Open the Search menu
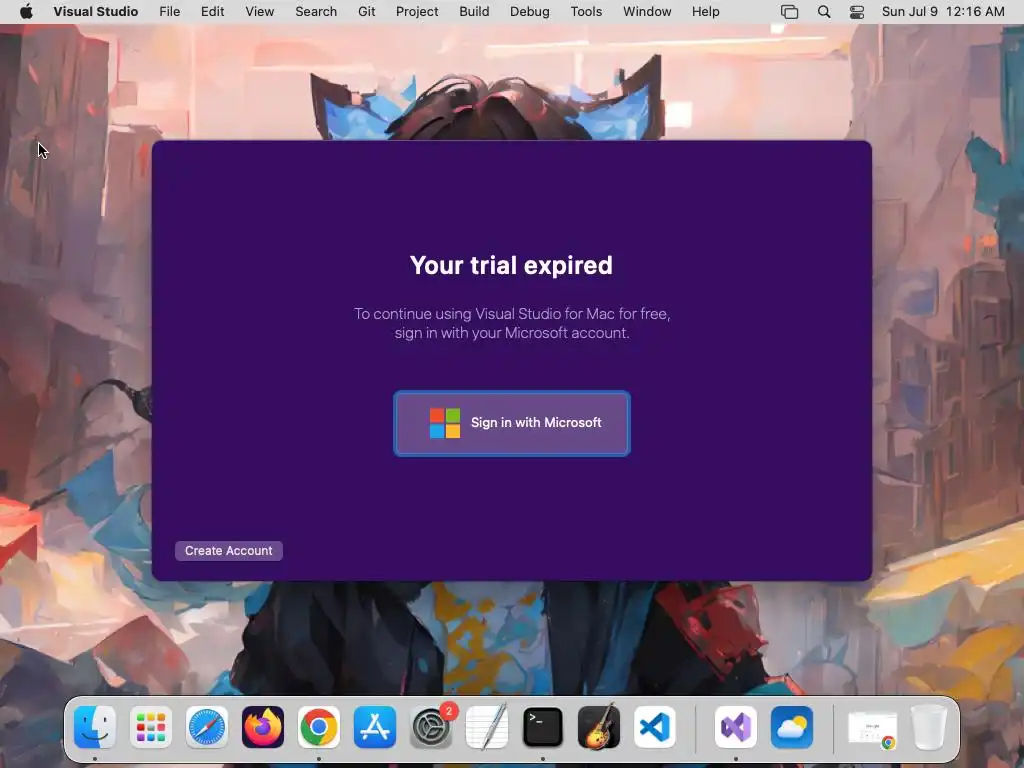 (x=316, y=11)
